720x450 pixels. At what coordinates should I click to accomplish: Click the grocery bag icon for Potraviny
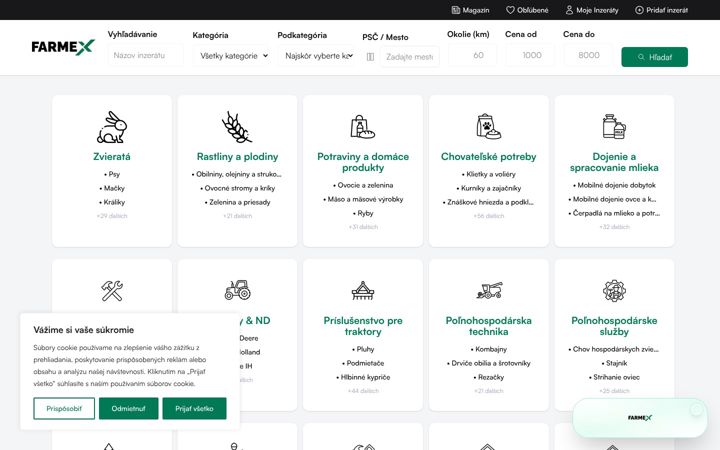(363, 127)
